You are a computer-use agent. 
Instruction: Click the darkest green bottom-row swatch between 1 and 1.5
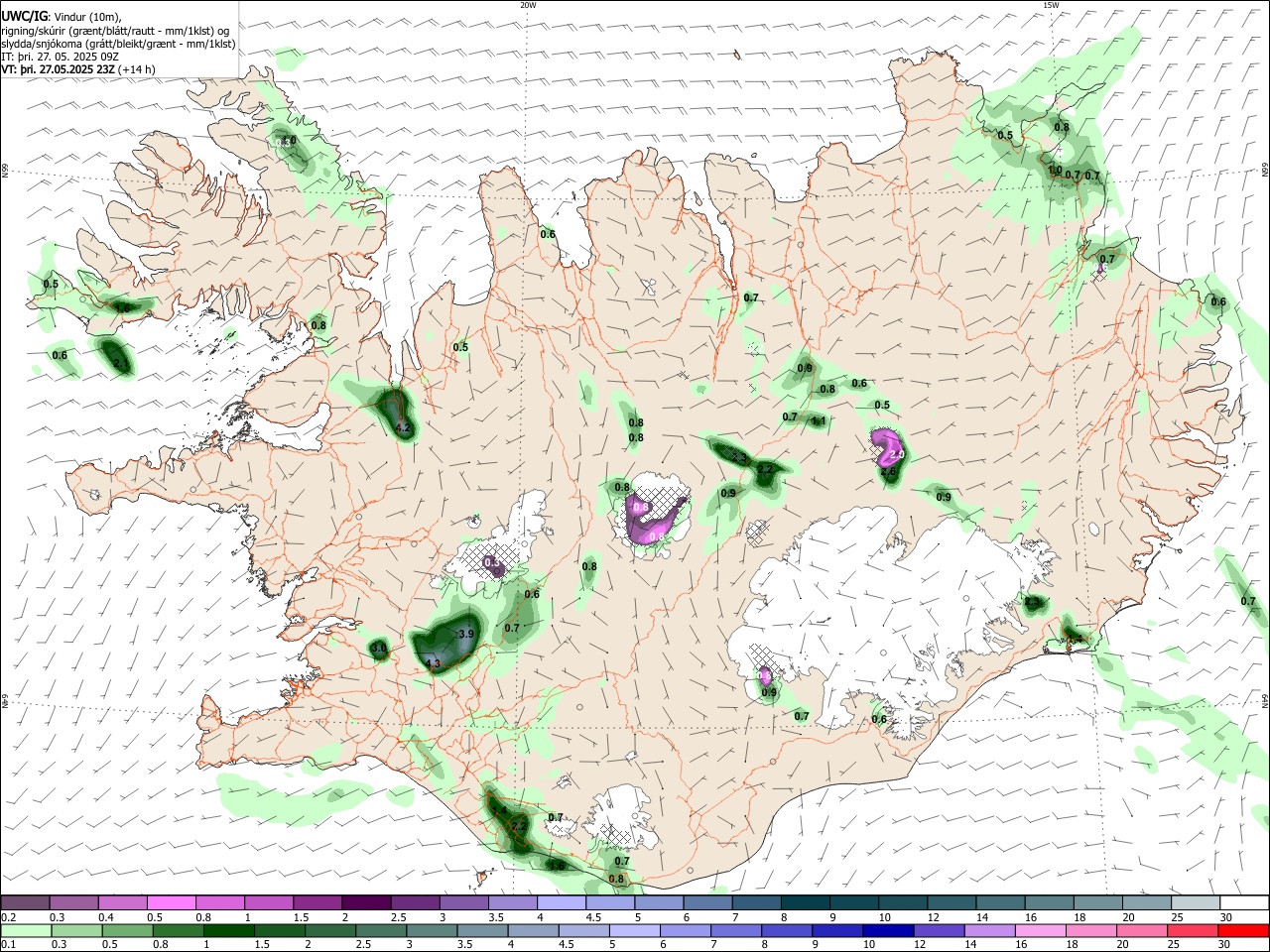click(228, 930)
